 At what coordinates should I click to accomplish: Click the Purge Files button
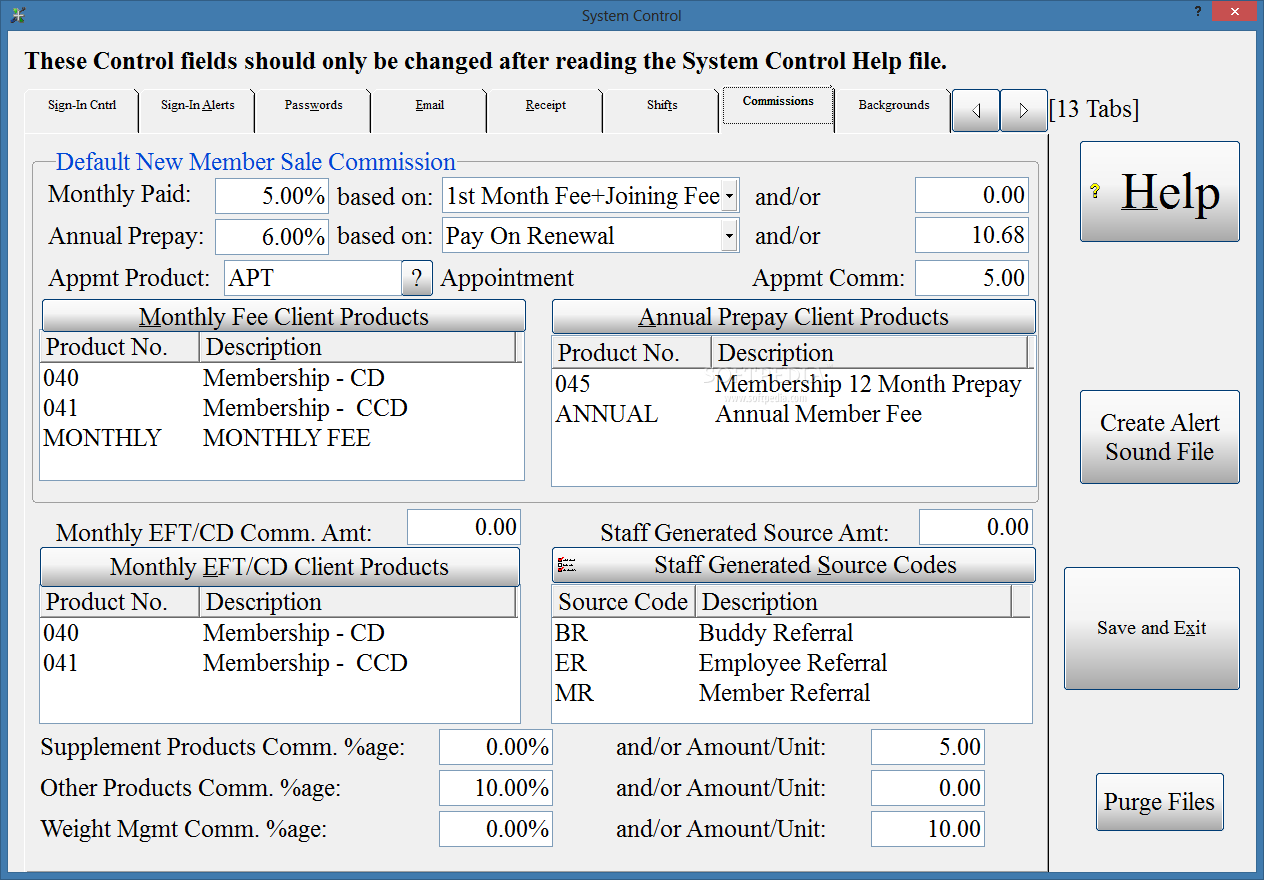(1160, 802)
